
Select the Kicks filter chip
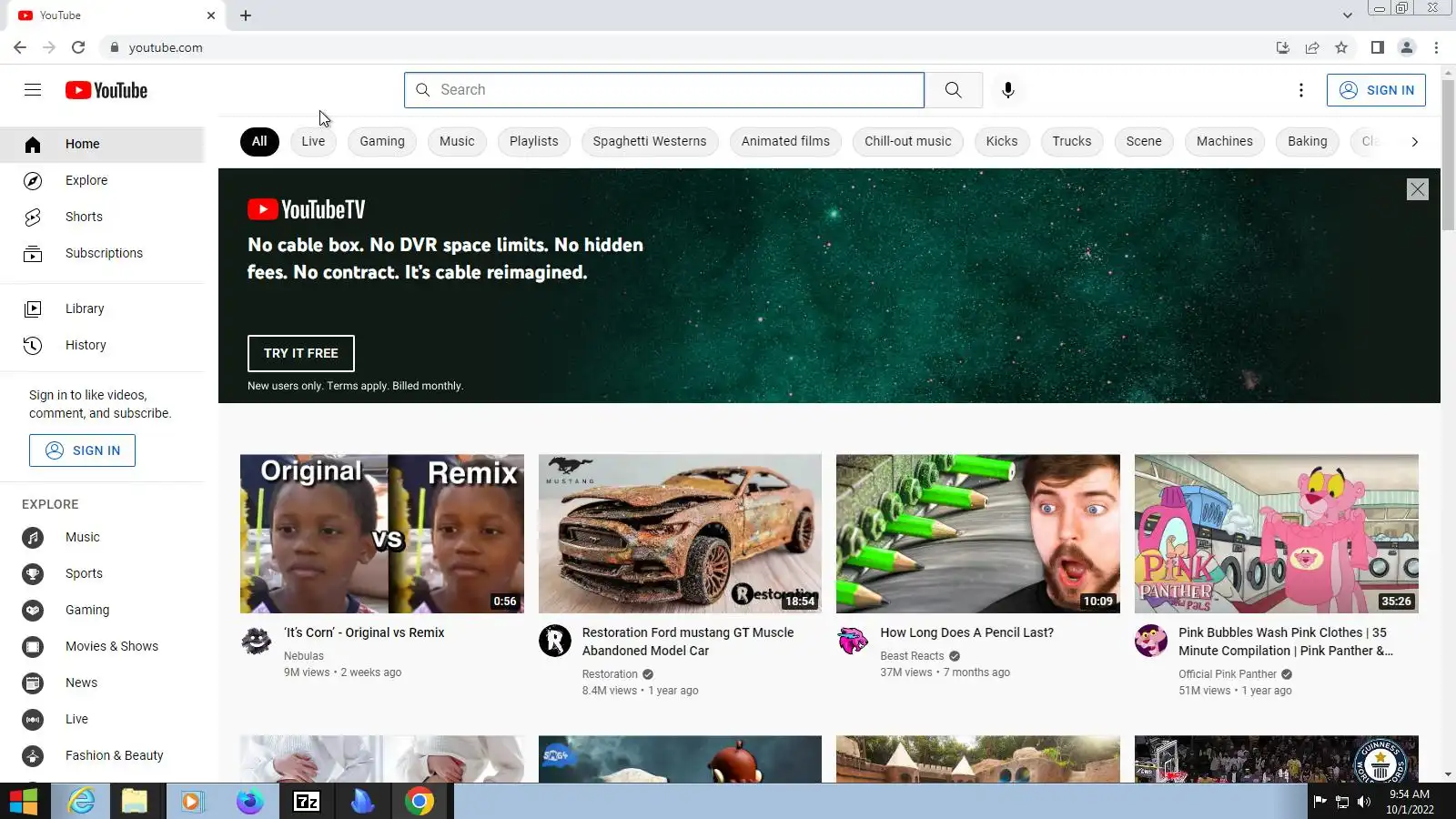tap(1002, 141)
